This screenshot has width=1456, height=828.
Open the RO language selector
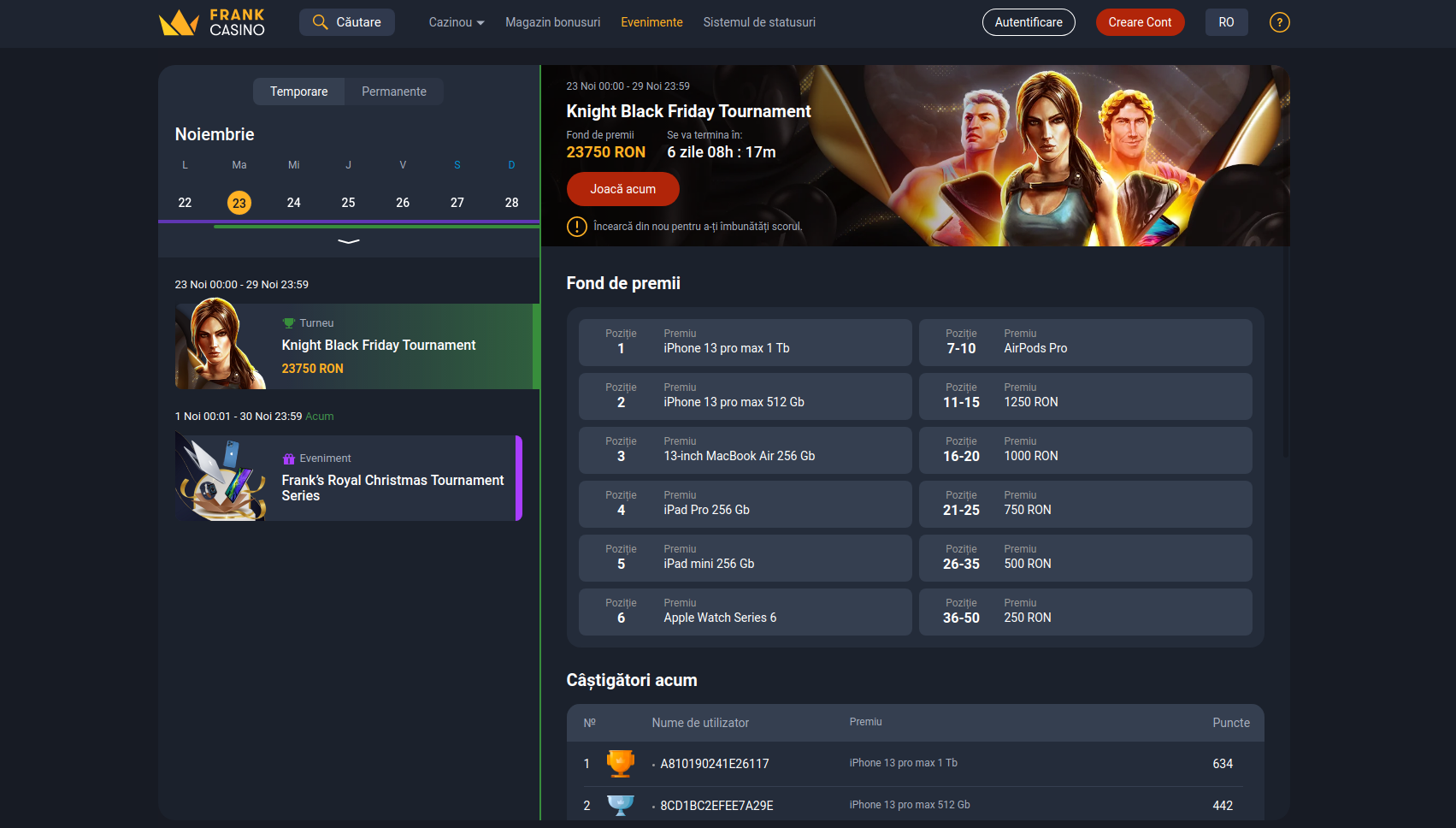[x=1226, y=22]
